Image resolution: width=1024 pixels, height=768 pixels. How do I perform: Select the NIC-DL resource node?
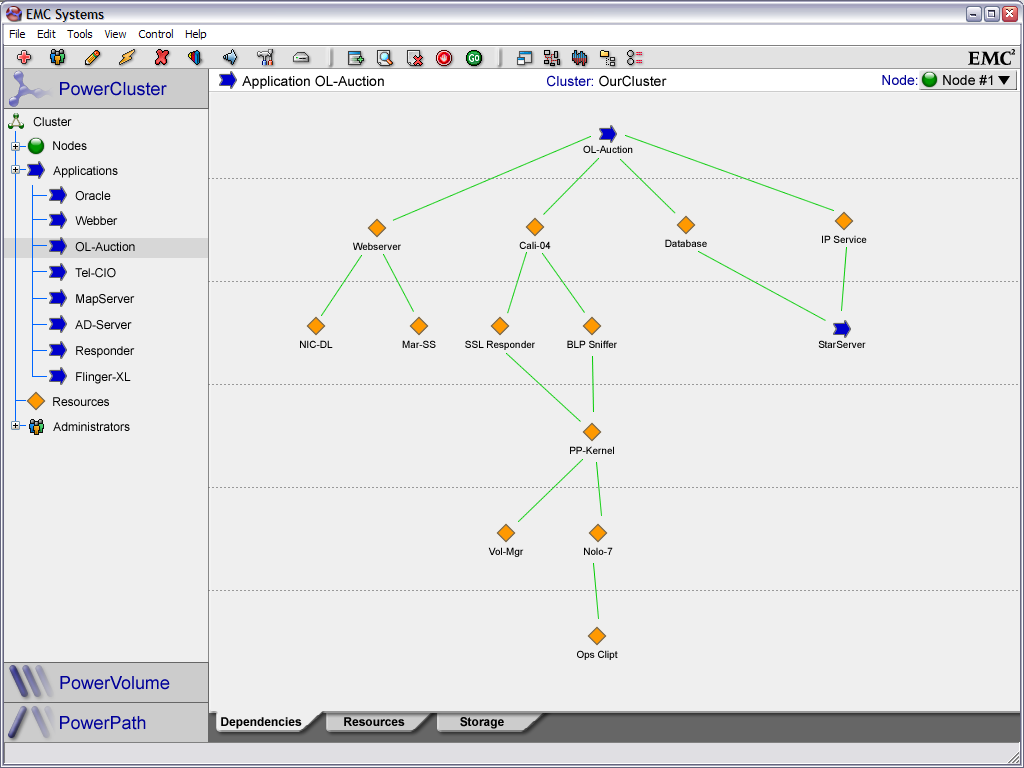point(316,326)
